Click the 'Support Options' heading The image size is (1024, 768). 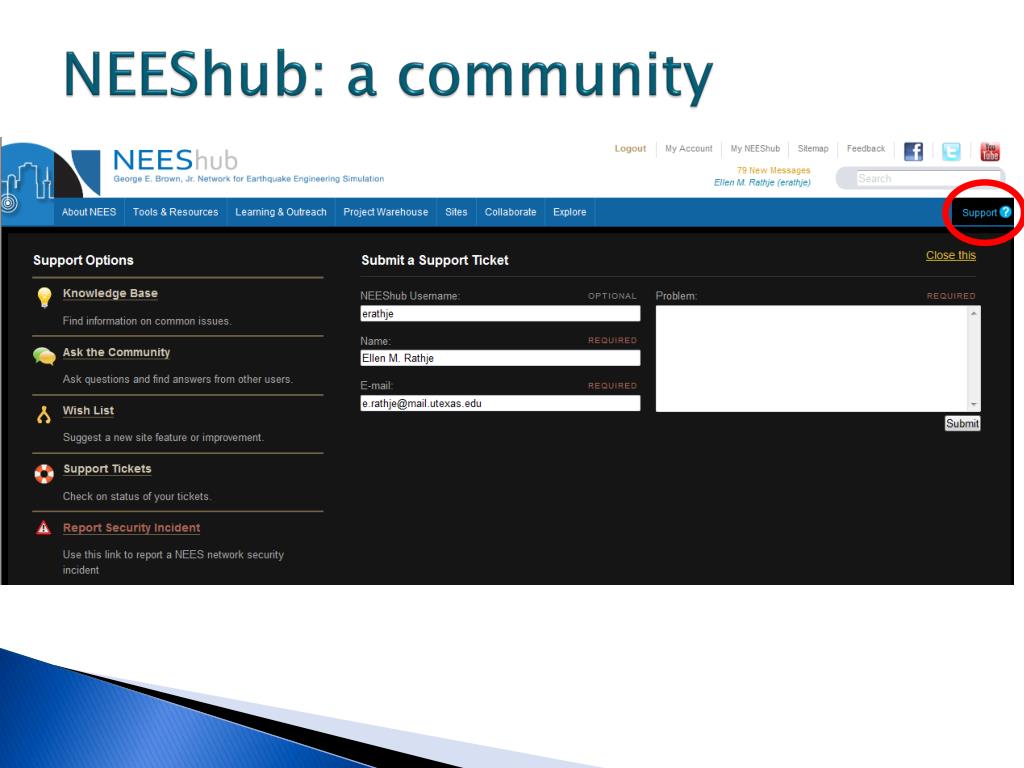pyautogui.click(x=84, y=260)
